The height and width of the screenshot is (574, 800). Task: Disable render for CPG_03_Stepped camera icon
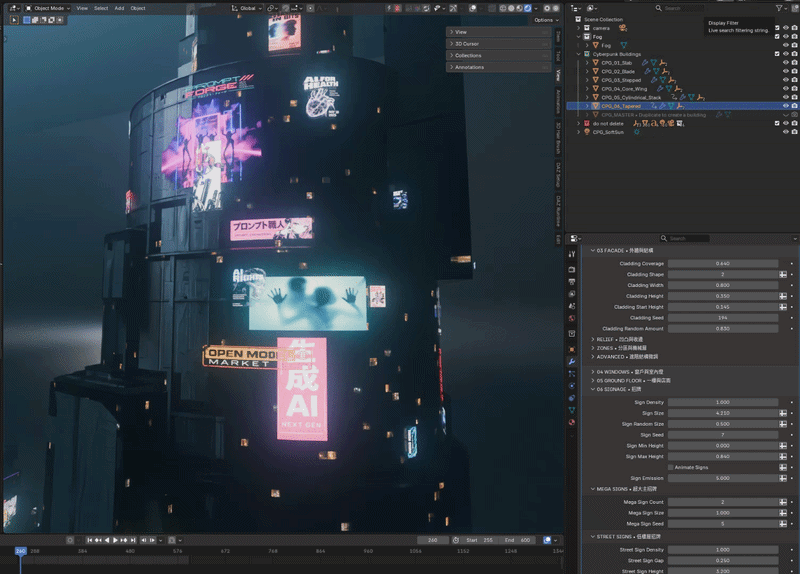coord(794,80)
